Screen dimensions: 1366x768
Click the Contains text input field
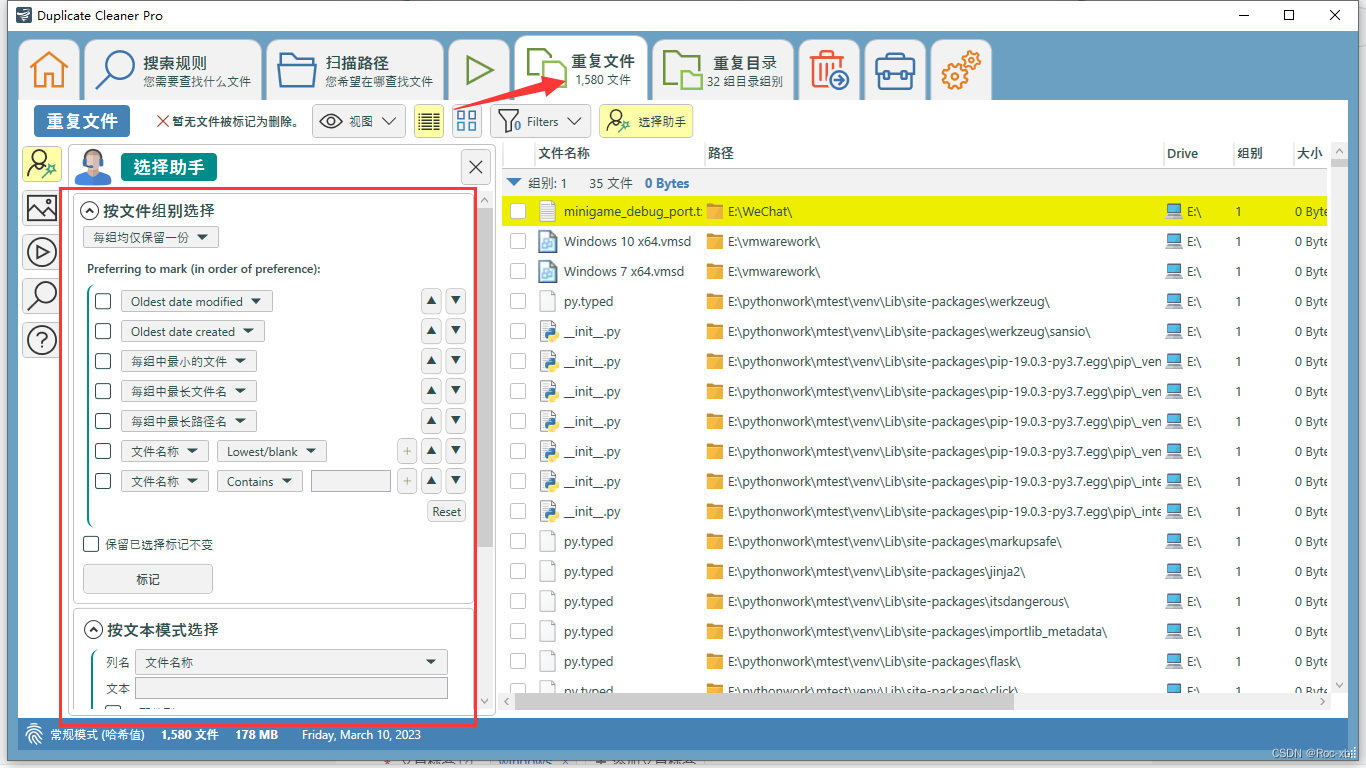[350, 481]
